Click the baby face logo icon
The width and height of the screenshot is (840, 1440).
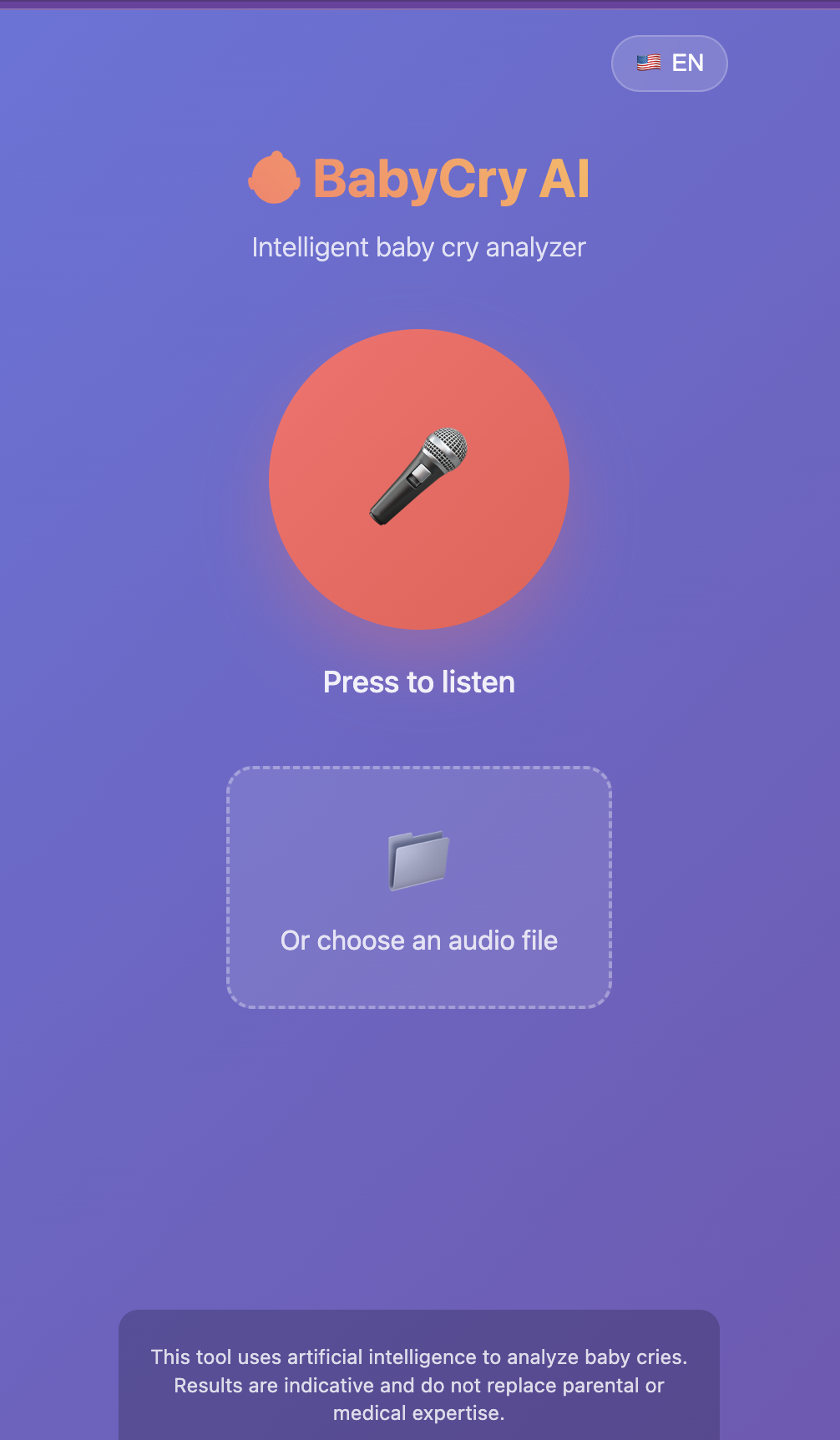(x=274, y=178)
